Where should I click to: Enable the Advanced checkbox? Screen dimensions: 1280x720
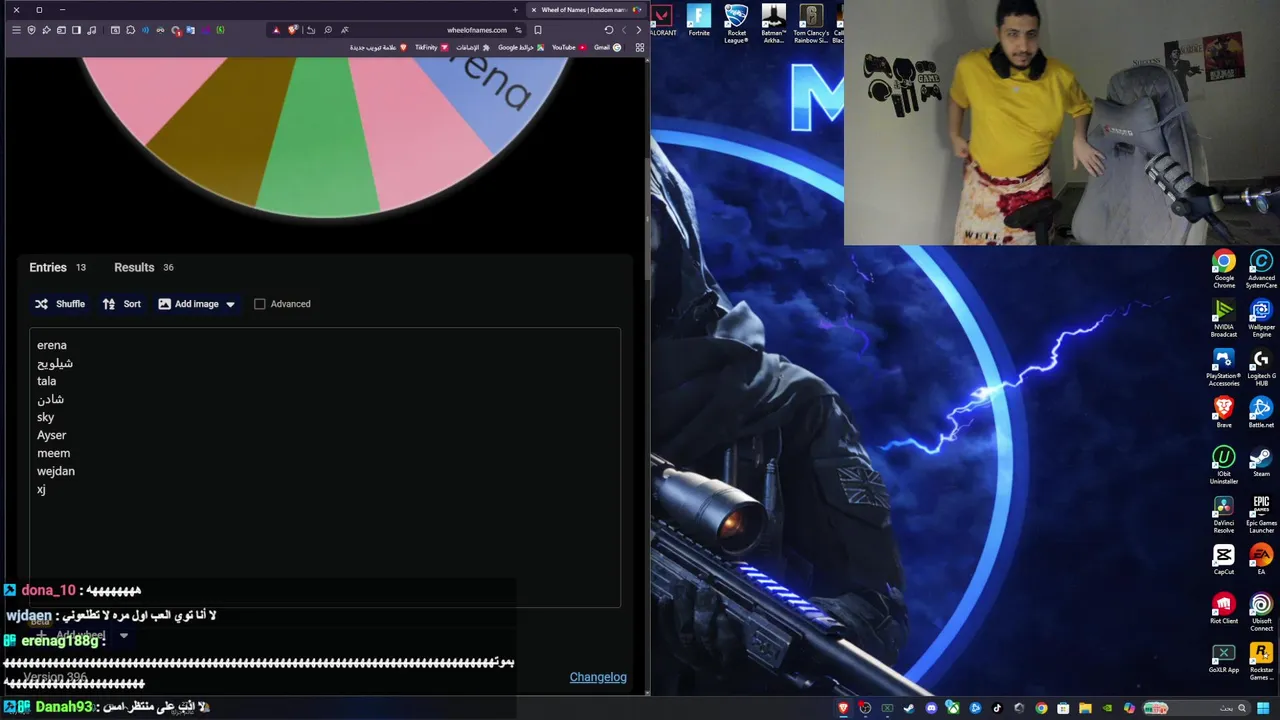click(x=260, y=304)
